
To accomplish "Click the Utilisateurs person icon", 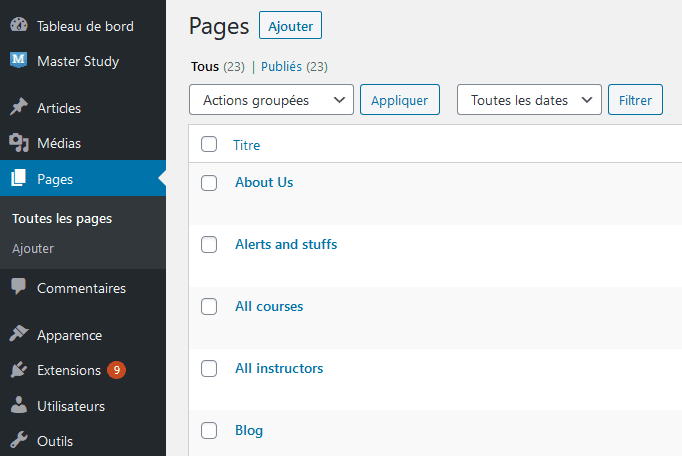I will coord(19,405).
